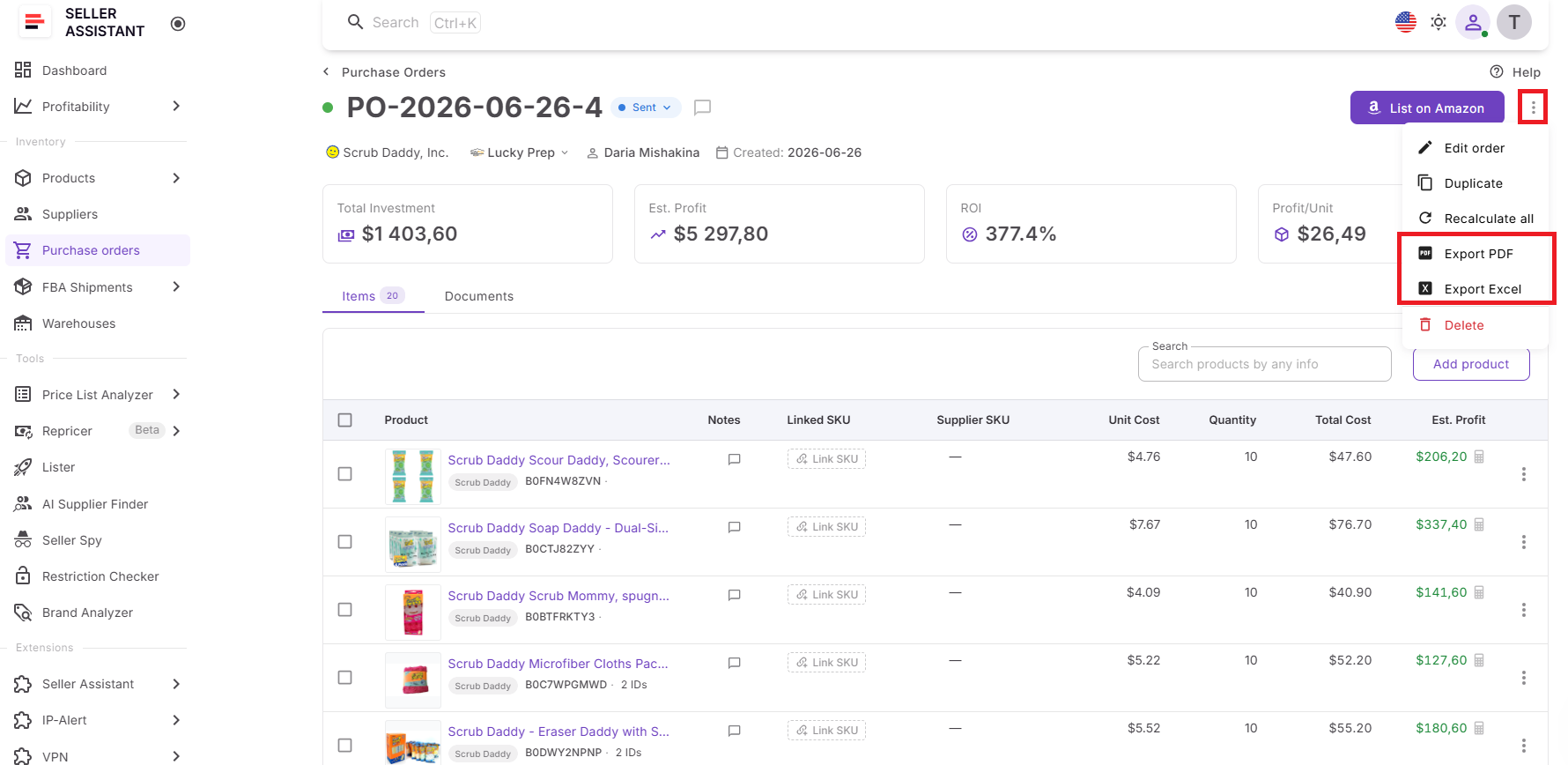This screenshot has width=1568, height=765.
Task: Switch to the Items tab
Action: (373, 296)
